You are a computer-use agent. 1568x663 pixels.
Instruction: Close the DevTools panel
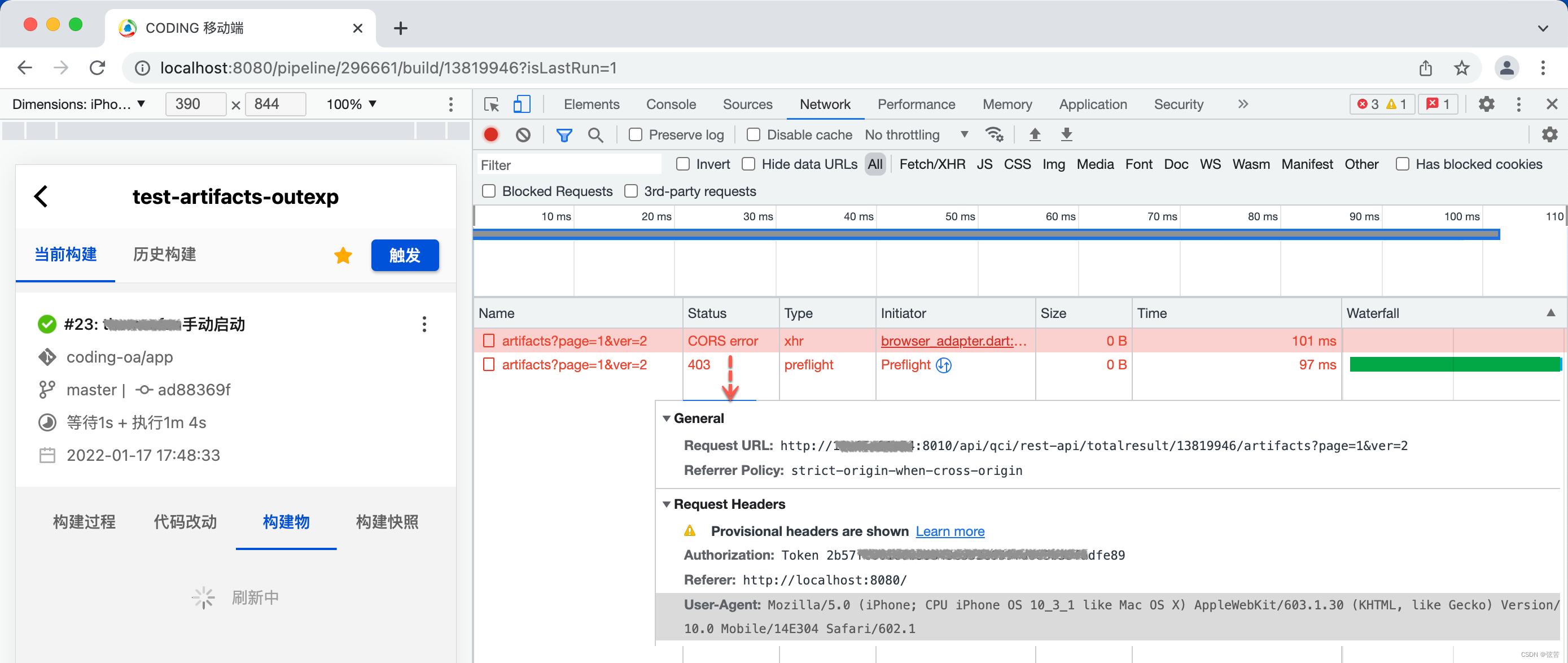pos(1552,104)
